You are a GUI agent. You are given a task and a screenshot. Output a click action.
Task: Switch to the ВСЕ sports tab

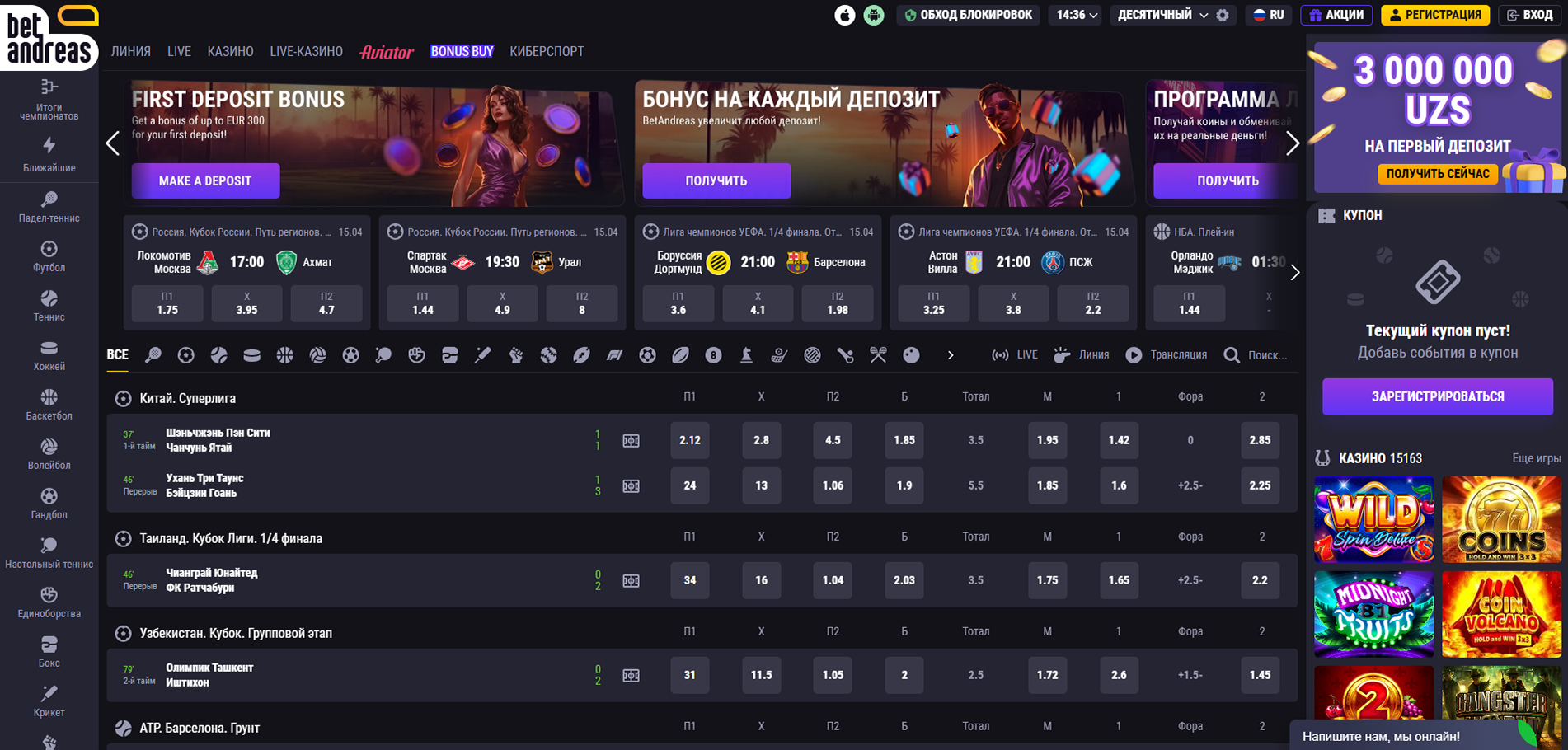[x=117, y=355]
